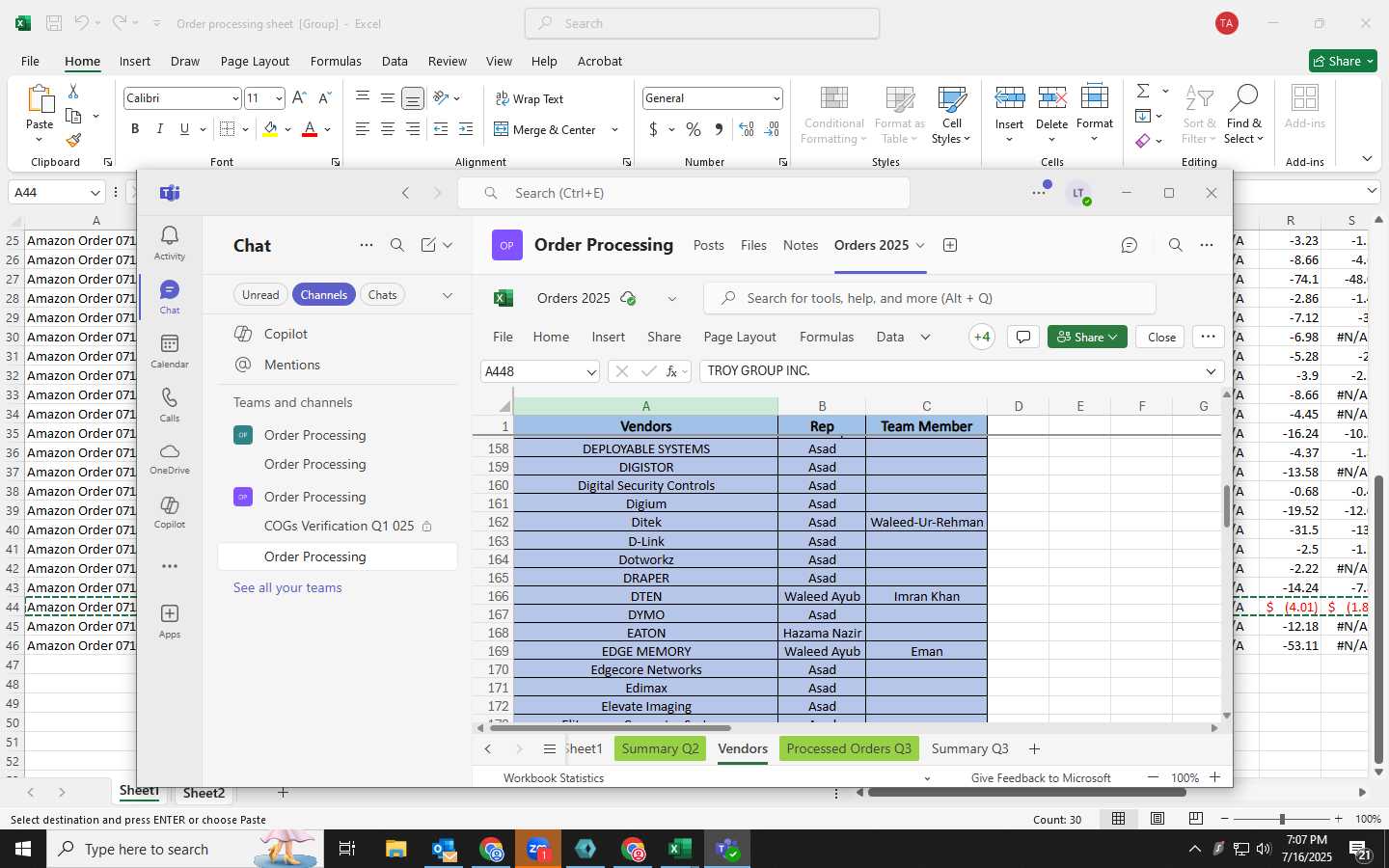
Task: Open Posts tab in Order Processing channel
Action: [x=708, y=245]
